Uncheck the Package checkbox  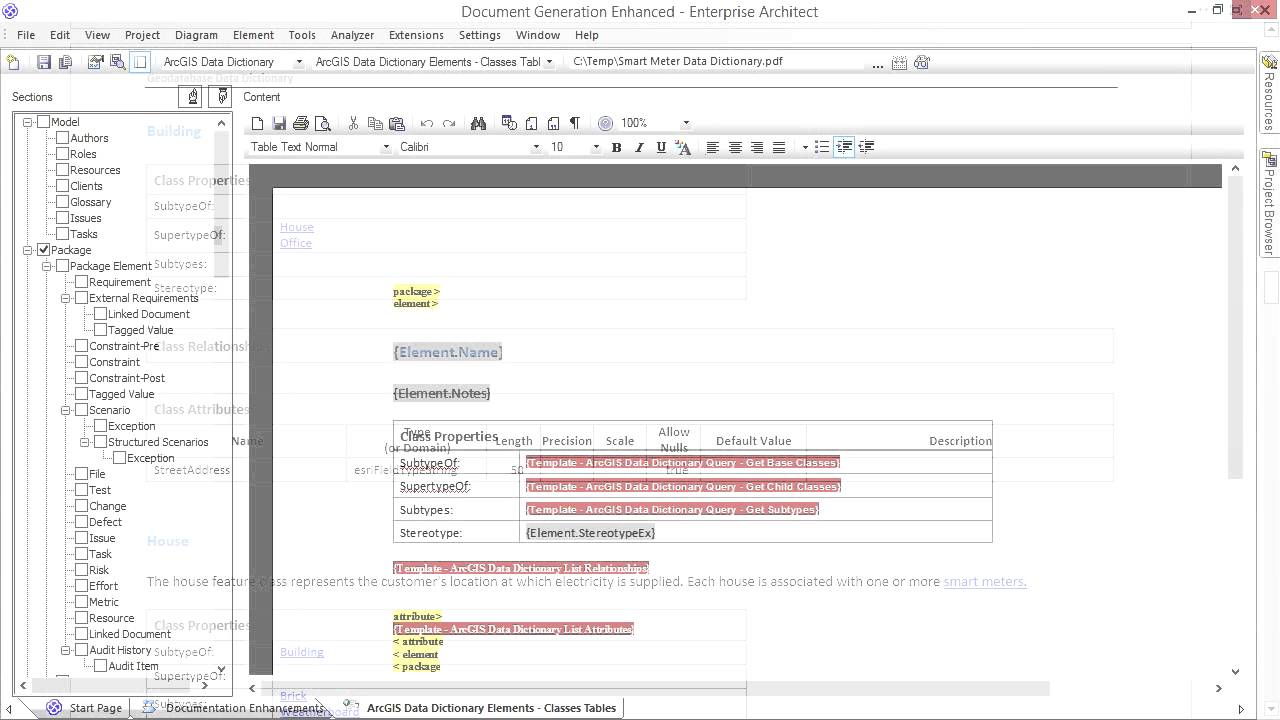(43, 250)
